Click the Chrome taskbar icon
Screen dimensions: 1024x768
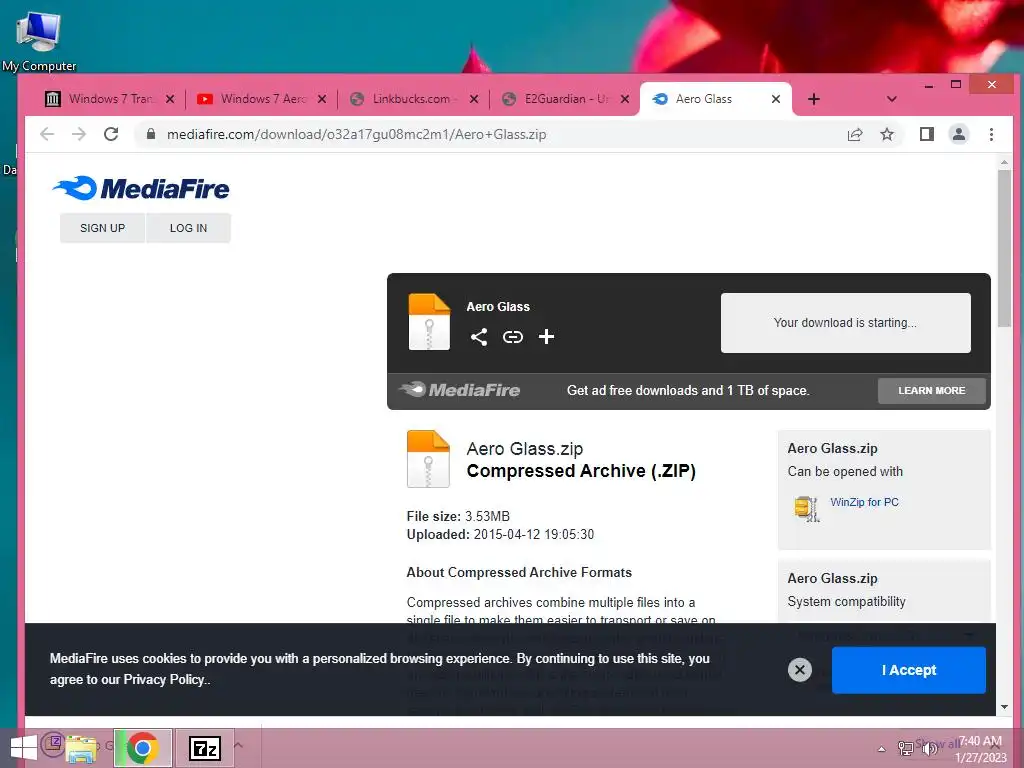click(142, 748)
